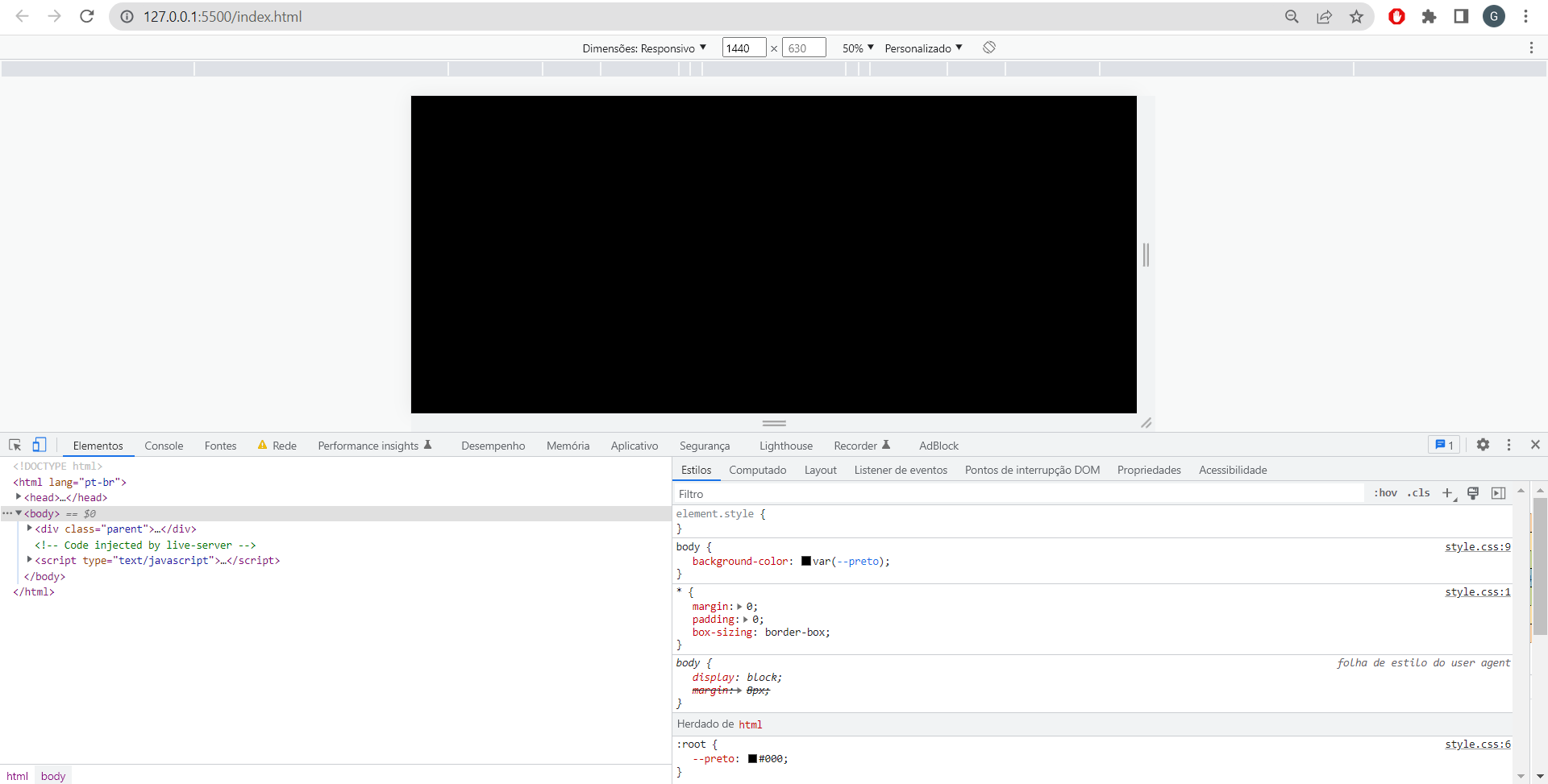This screenshot has height=784, width=1548.
Task: Open the Dimensões: Responsivo dropdown
Action: pyautogui.click(x=644, y=48)
